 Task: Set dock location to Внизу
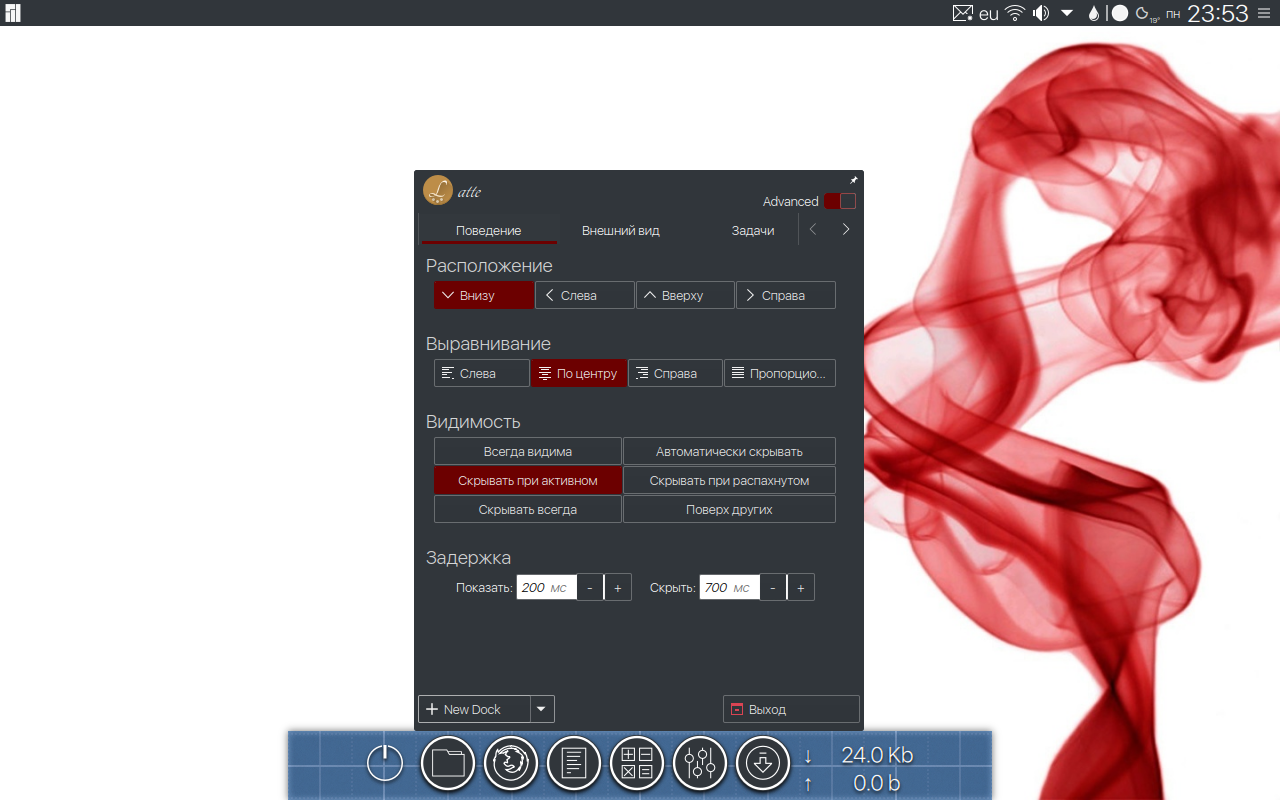(483, 295)
